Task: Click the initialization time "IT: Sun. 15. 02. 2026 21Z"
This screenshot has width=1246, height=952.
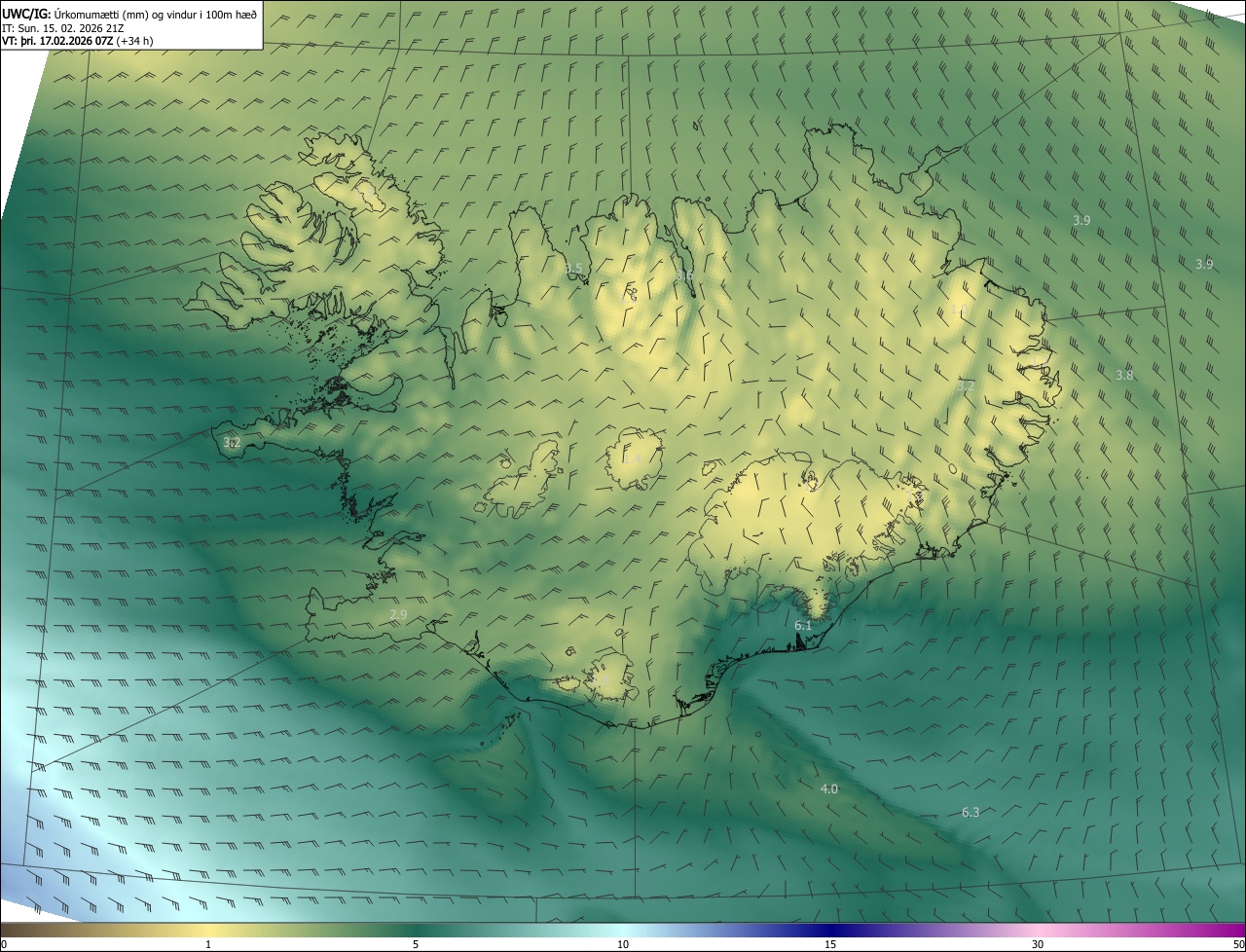Action: 61,28
